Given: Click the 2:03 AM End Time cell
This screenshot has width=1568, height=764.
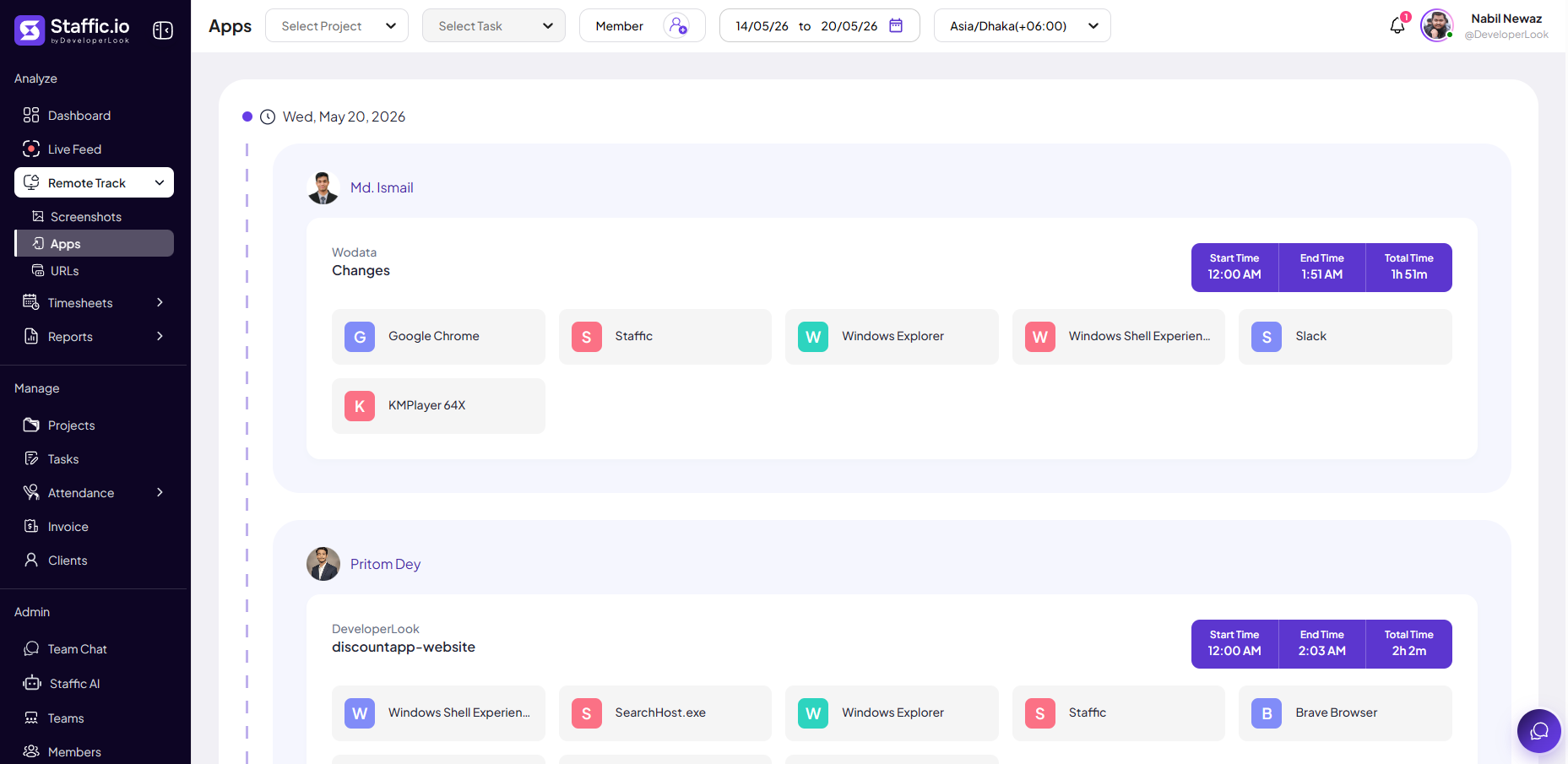Looking at the screenshot, I should pyautogui.click(x=1321, y=644).
